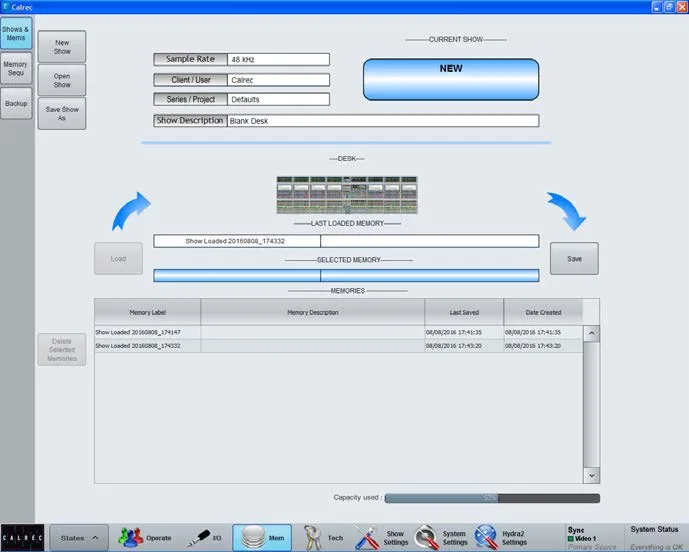Sort by Date Created column header
Screen dimensions: 689x552
[x=543, y=312]
